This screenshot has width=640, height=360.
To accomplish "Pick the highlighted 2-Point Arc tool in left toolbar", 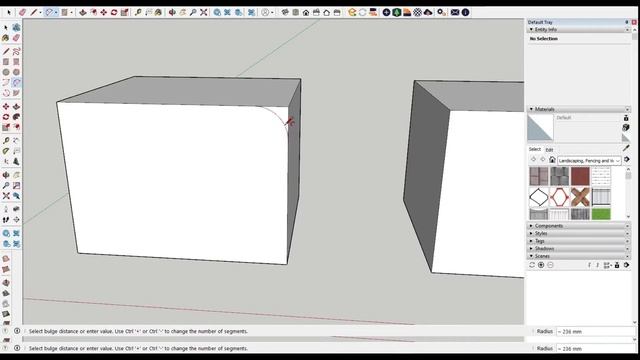I will (x=16, y=82).
